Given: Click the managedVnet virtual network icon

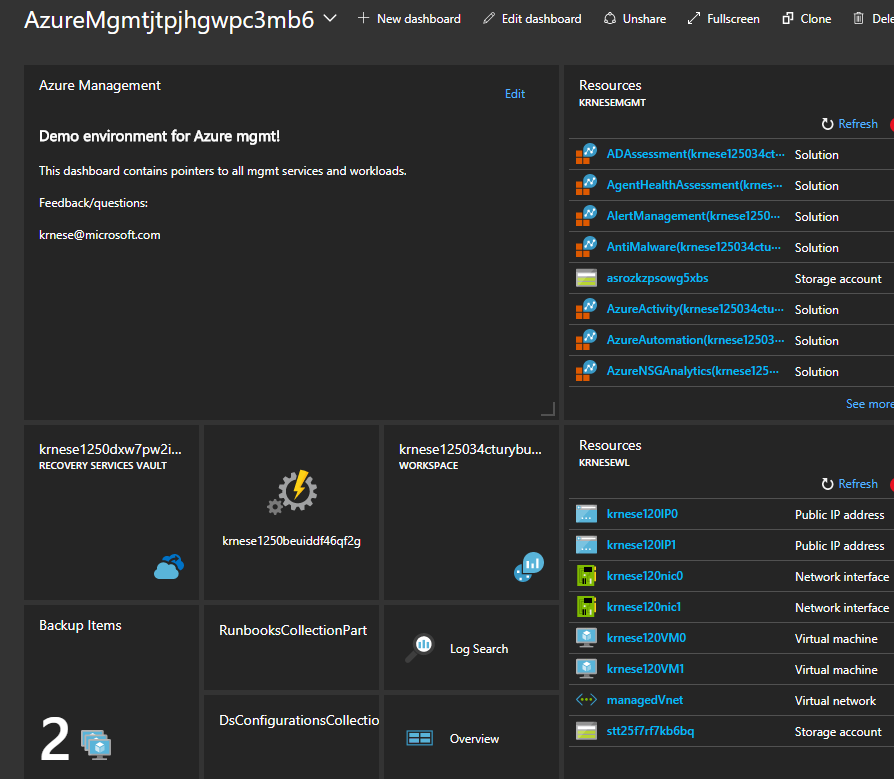Looking at the screenshot, I should [586, 699].
